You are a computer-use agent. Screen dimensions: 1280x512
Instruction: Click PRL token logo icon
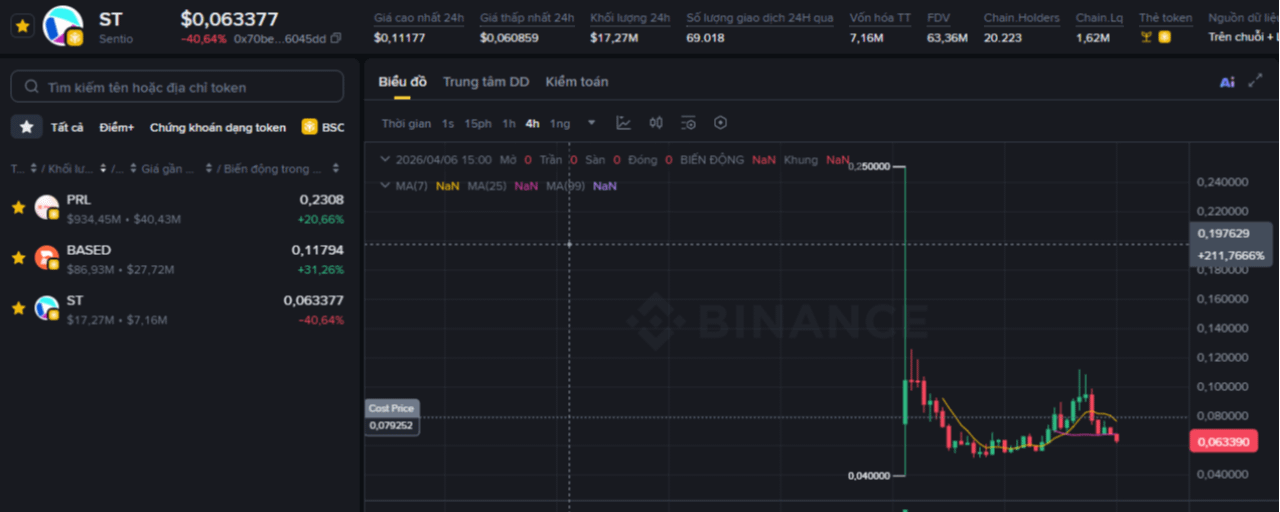tap(47, 208)
